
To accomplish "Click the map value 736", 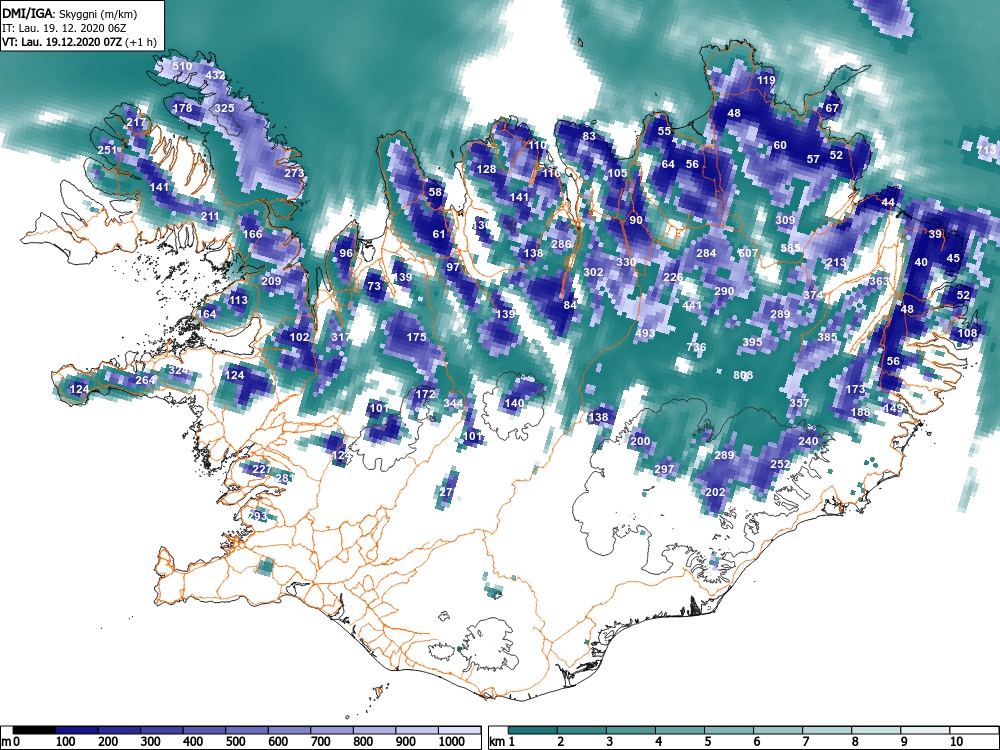I will click(696, 347).
